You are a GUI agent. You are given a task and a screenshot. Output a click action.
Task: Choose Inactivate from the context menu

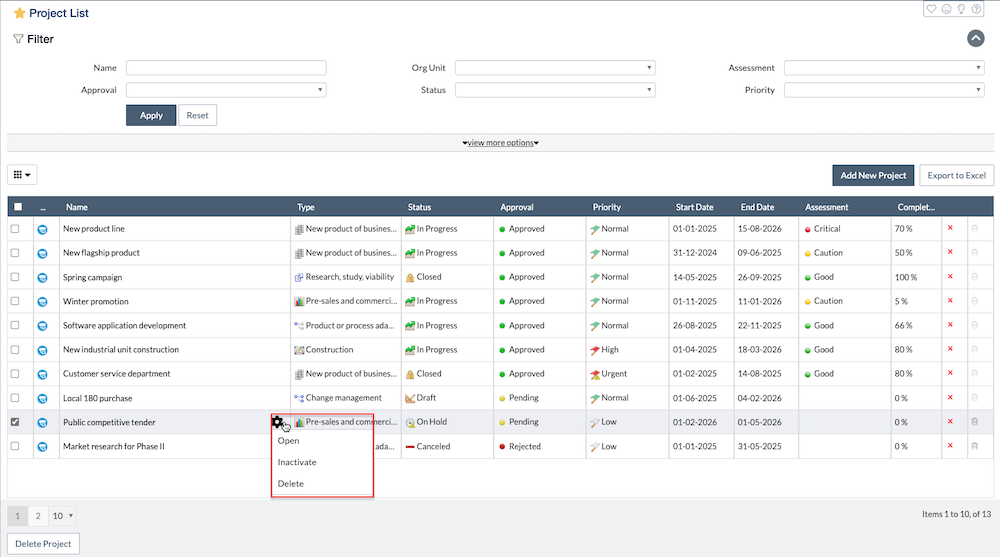click(x=297, y=462)
